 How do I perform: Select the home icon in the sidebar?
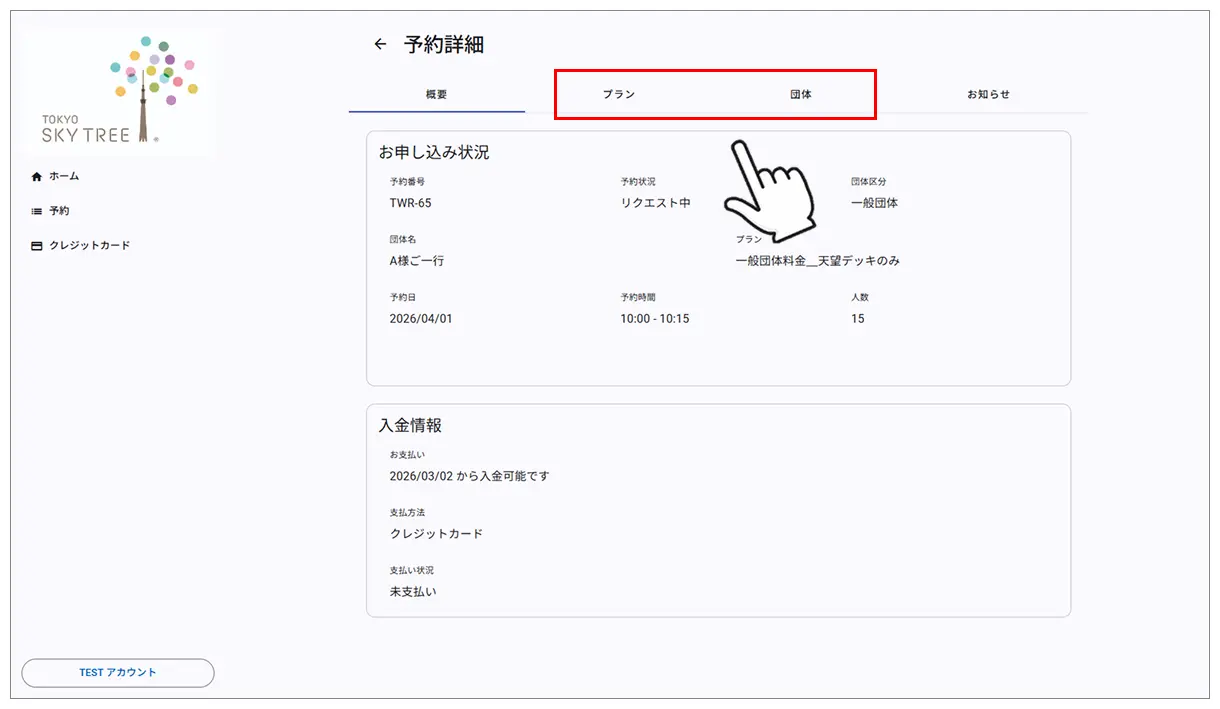click(35, 176)
